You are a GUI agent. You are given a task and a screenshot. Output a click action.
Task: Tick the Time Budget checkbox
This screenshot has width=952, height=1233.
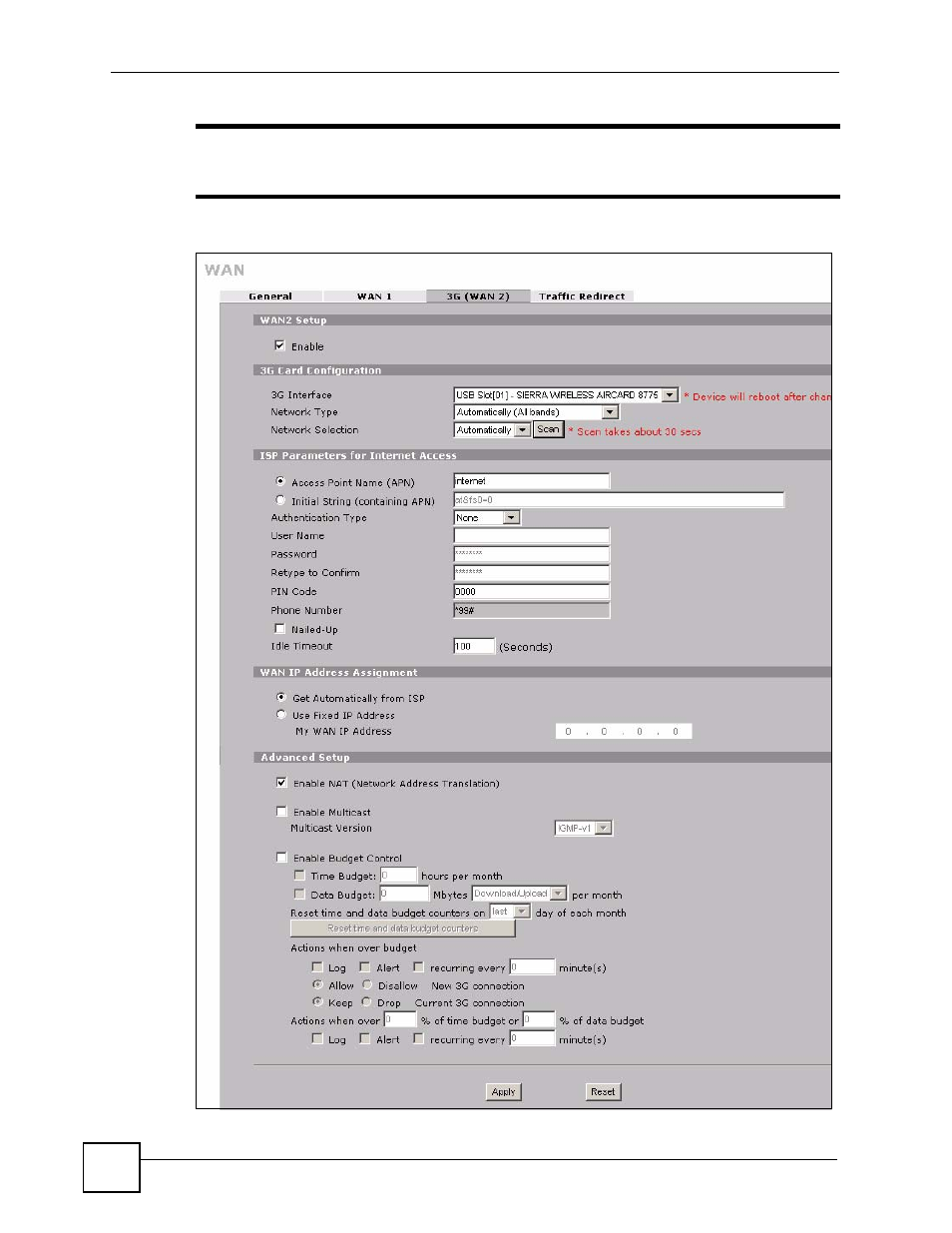299,876
